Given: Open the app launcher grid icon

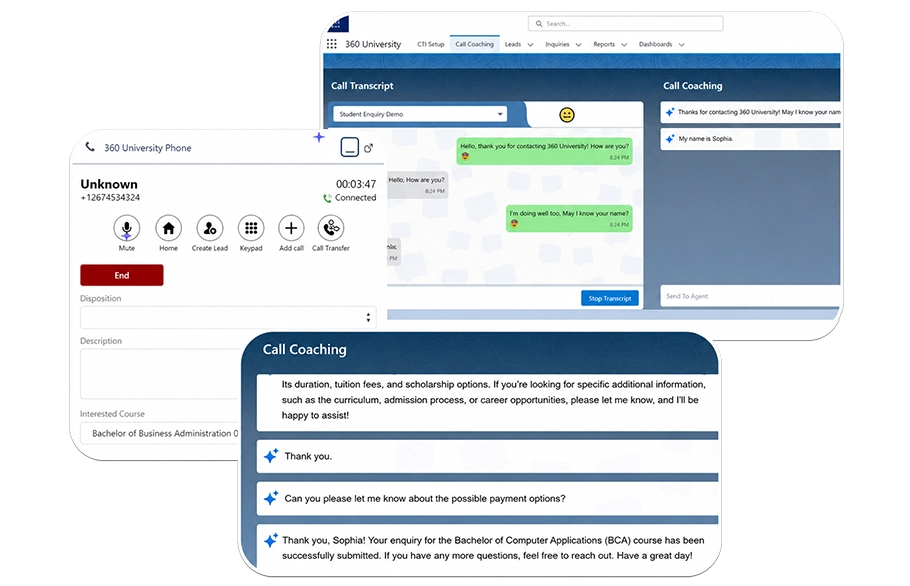Looking at the screenshot, I should (x=331, y=44).
